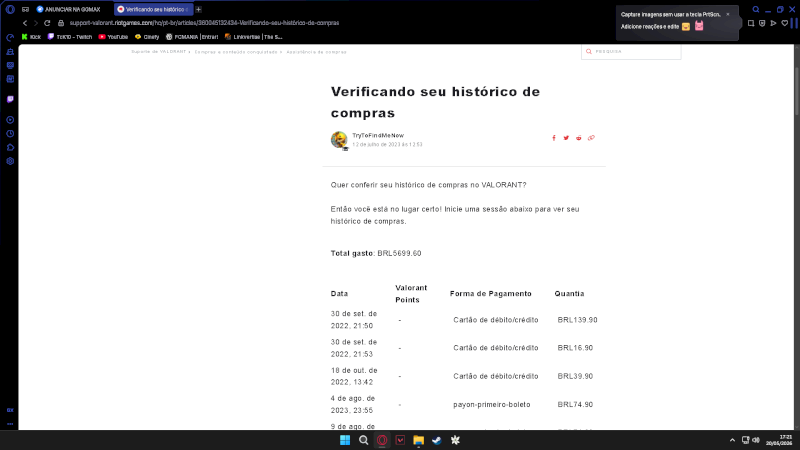The width and height of the screenshot is (800, 450).
Task: Click the author's avatar thumbnail
Action: [339, 140]
